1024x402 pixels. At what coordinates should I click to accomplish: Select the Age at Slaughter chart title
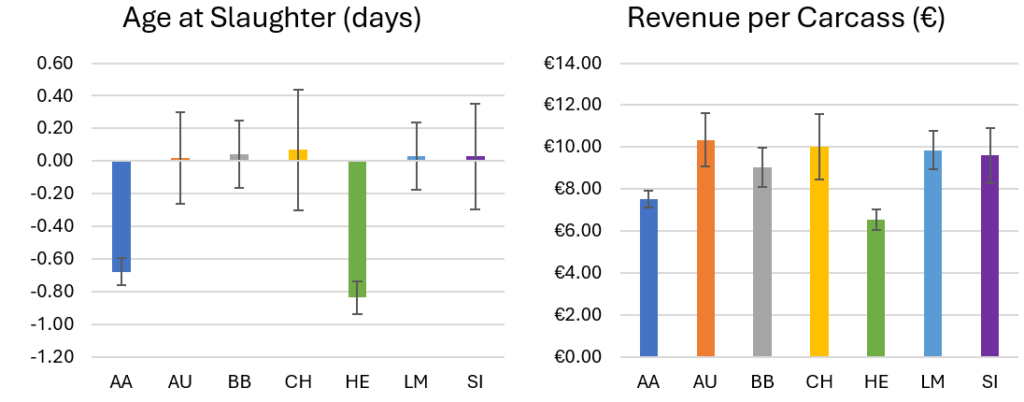pyautogui.click(x=270, y=18)
